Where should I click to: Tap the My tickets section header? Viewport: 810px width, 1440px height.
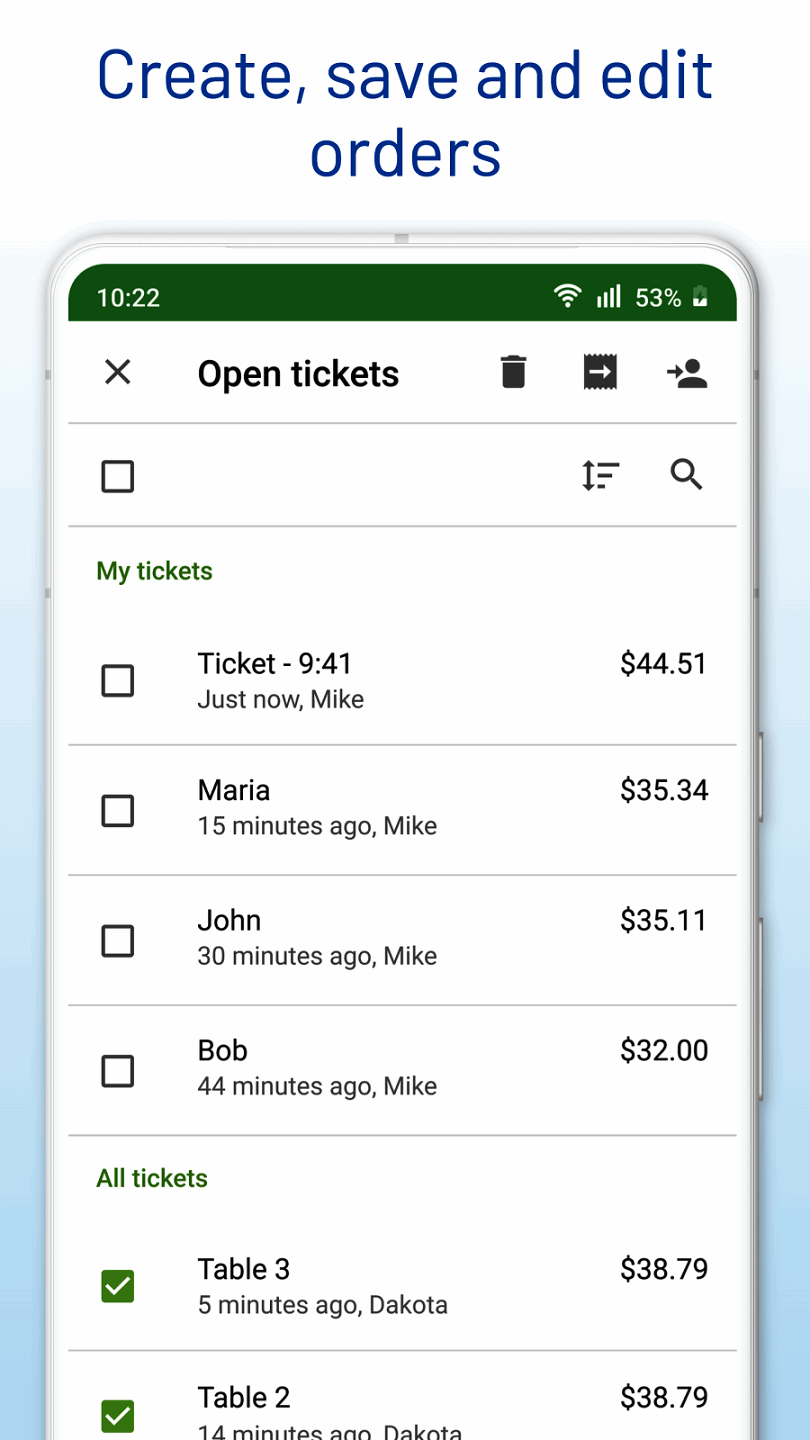[155, 571]
